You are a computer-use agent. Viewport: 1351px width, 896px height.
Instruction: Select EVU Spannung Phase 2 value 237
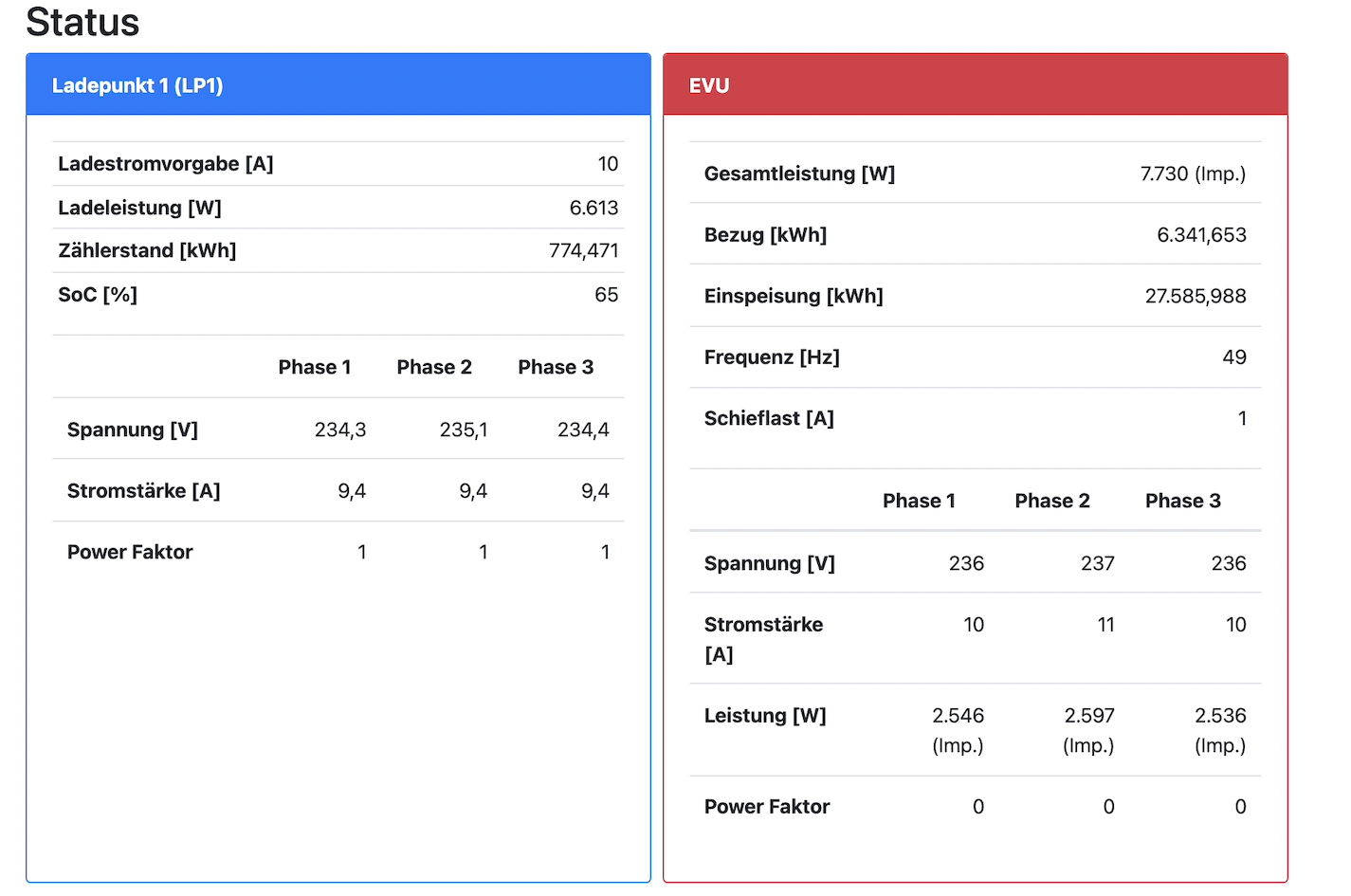(1097, 563)
